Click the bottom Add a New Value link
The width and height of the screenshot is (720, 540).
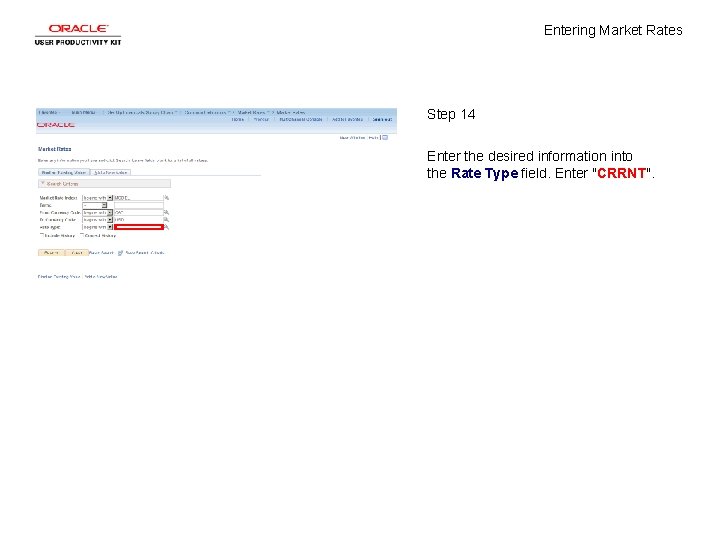(101, 276)
